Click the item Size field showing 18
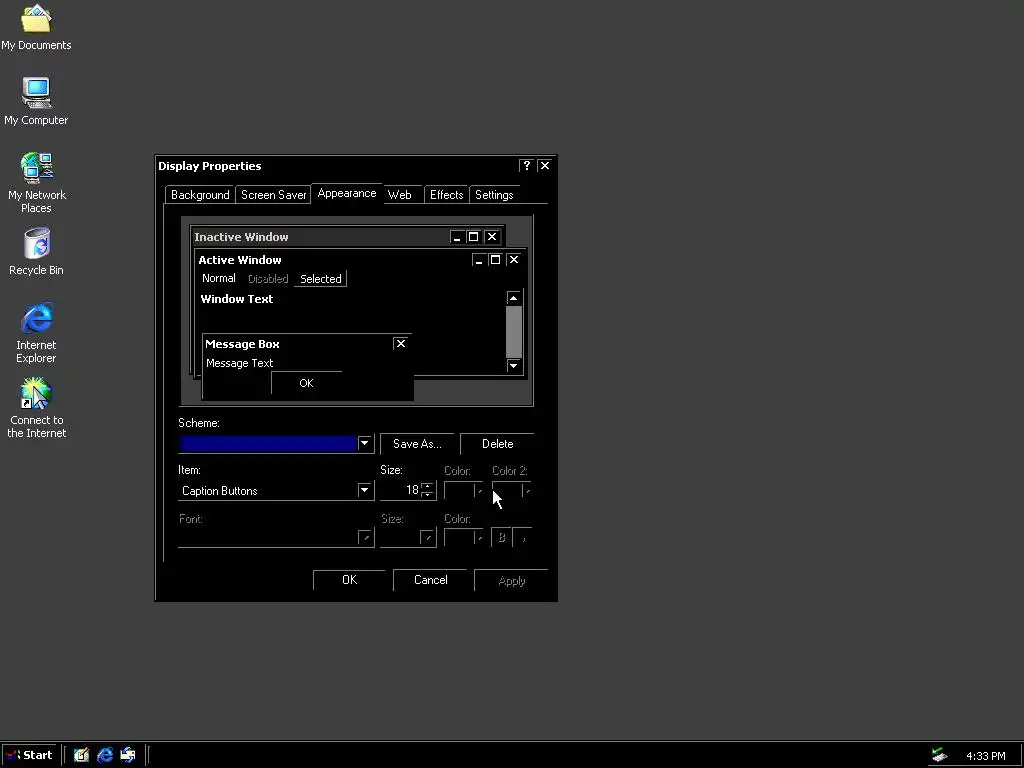 click(x=401, y=490)
